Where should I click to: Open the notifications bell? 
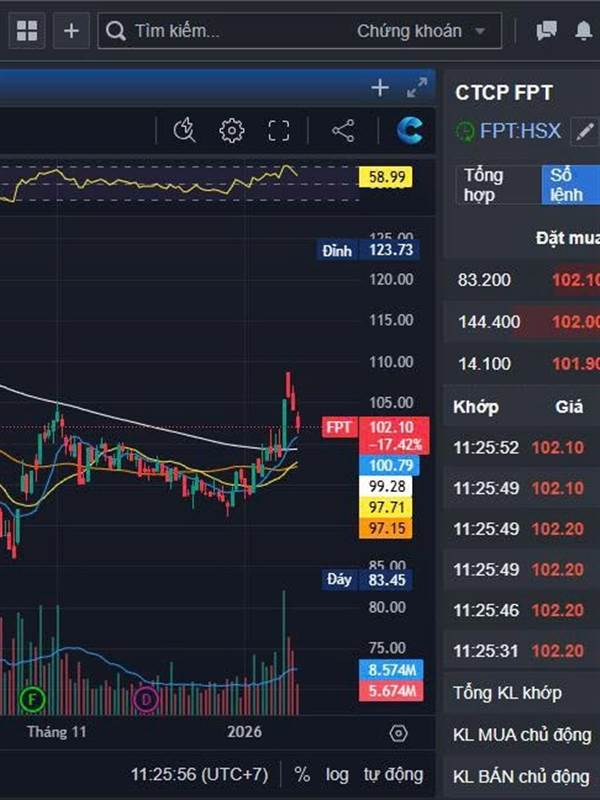584,31
